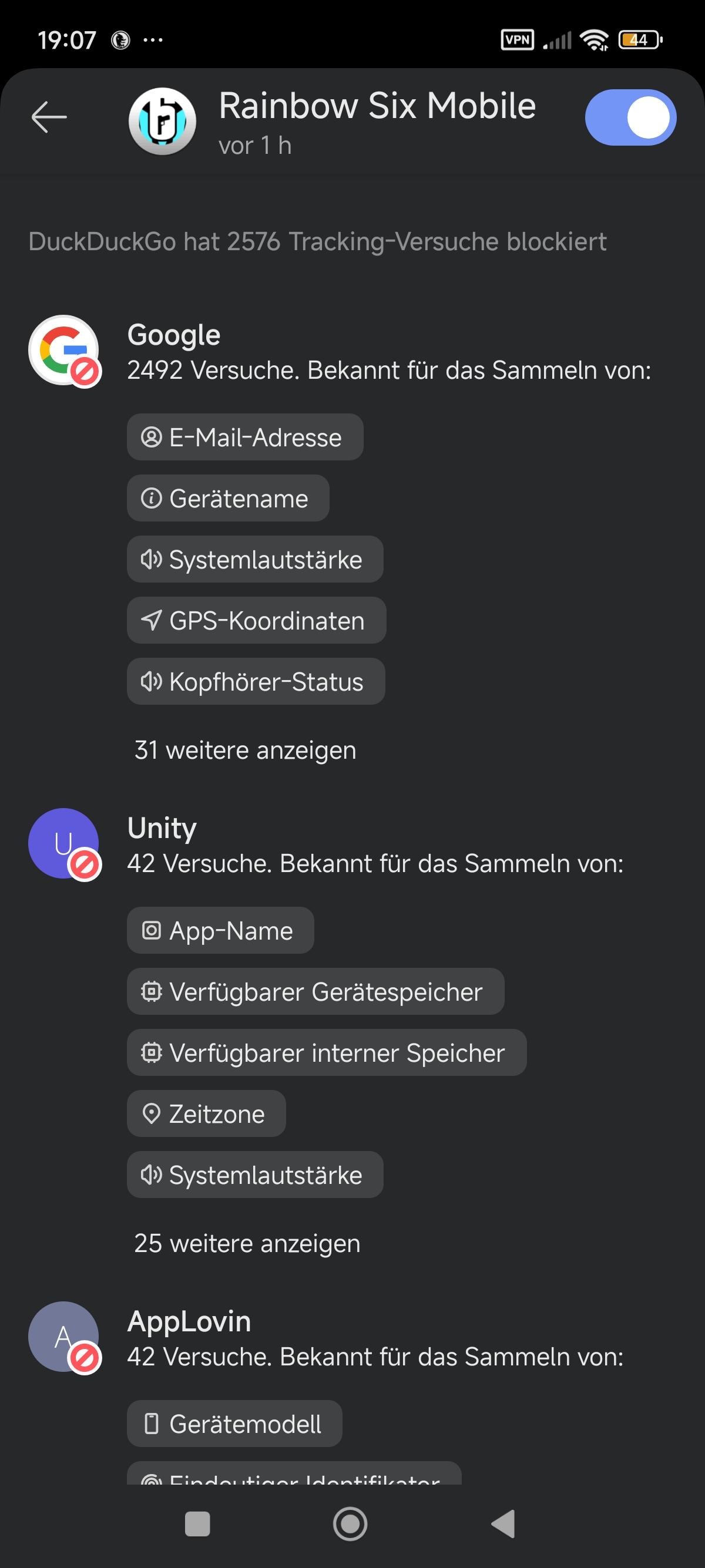Tap the Zeitzone chip
The width and height of the screenshot is (705, 1568).
click(206, 1113)
